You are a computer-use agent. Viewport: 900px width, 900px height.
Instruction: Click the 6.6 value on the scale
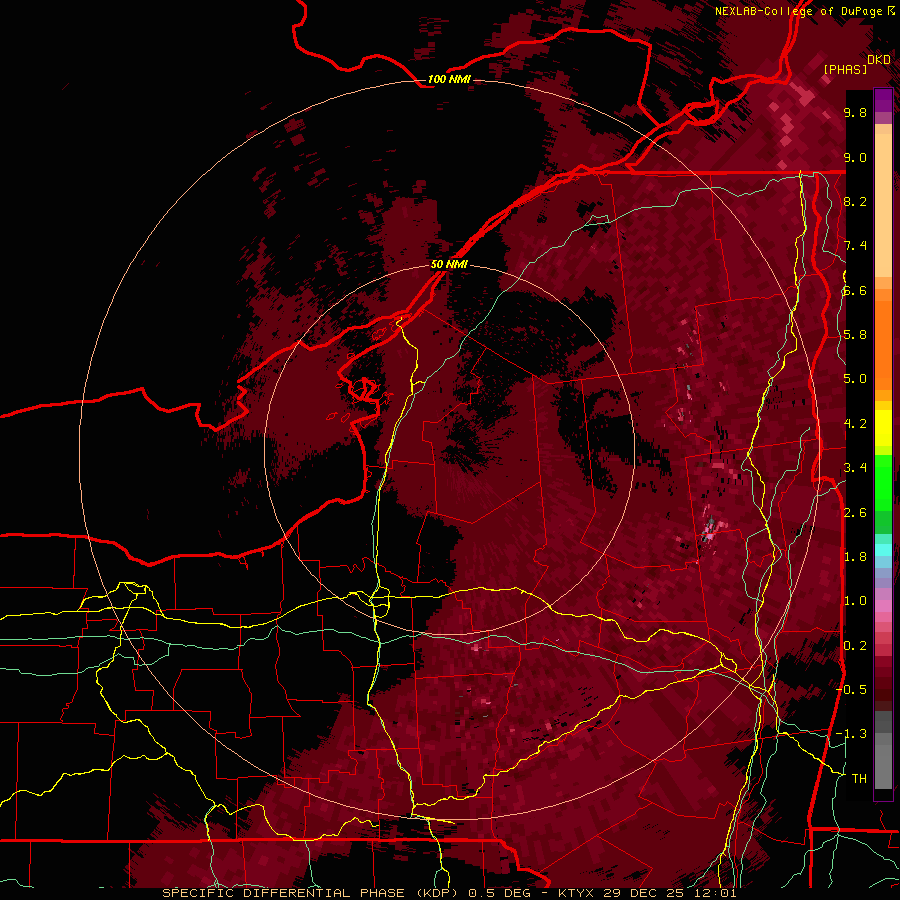pos(855,290)
